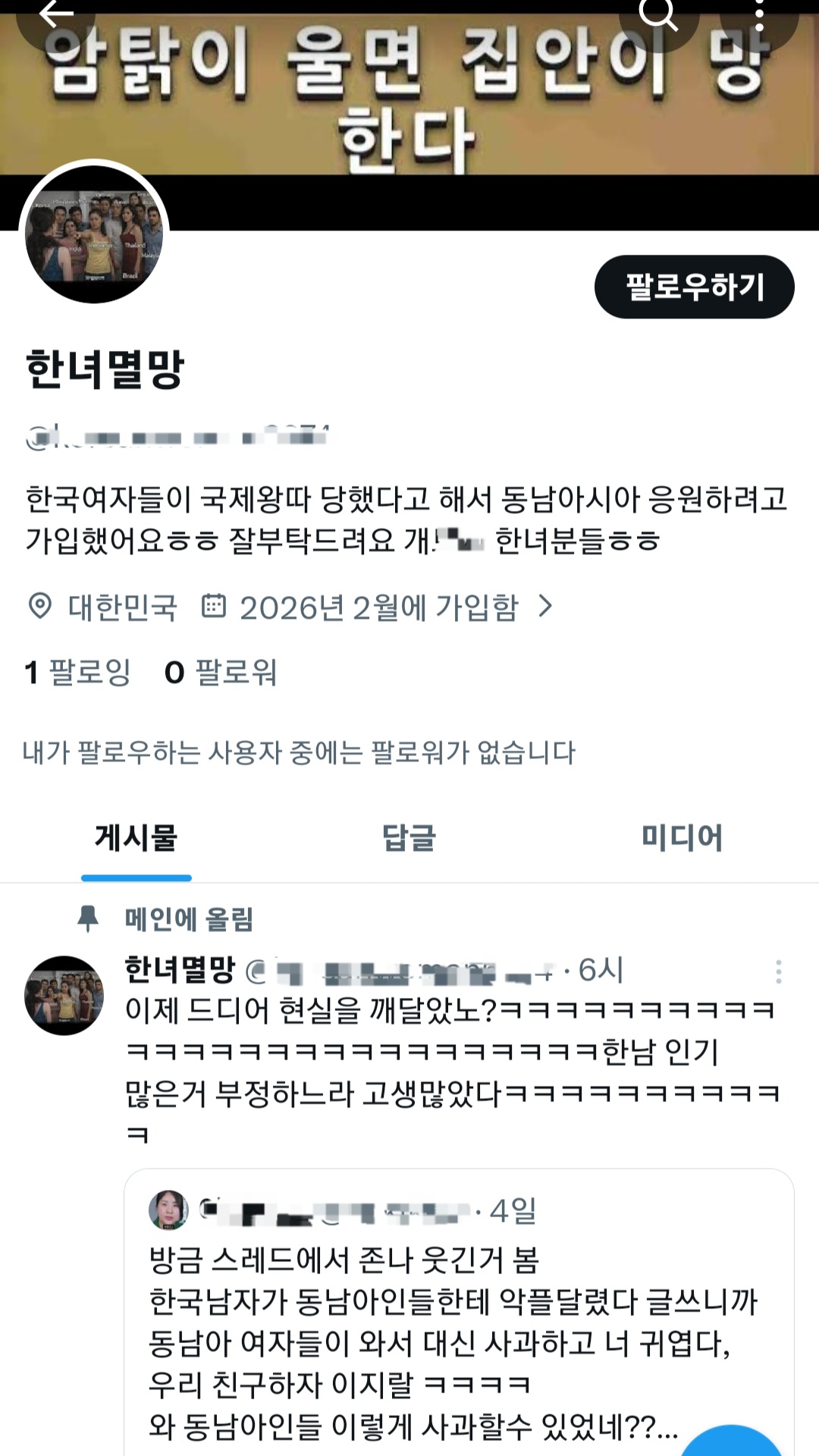The width and height of the screenshot is (819, 1456).
Task: Tap the pinned post author's avatar
Action: click(64, 995)
